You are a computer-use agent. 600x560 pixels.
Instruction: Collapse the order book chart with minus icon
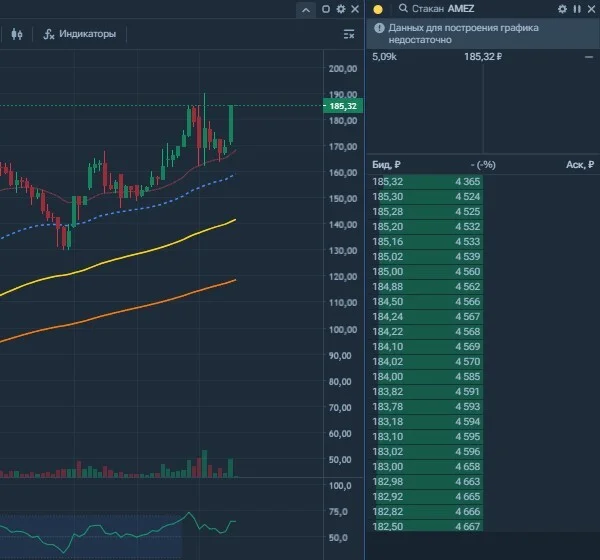(589, 57)
